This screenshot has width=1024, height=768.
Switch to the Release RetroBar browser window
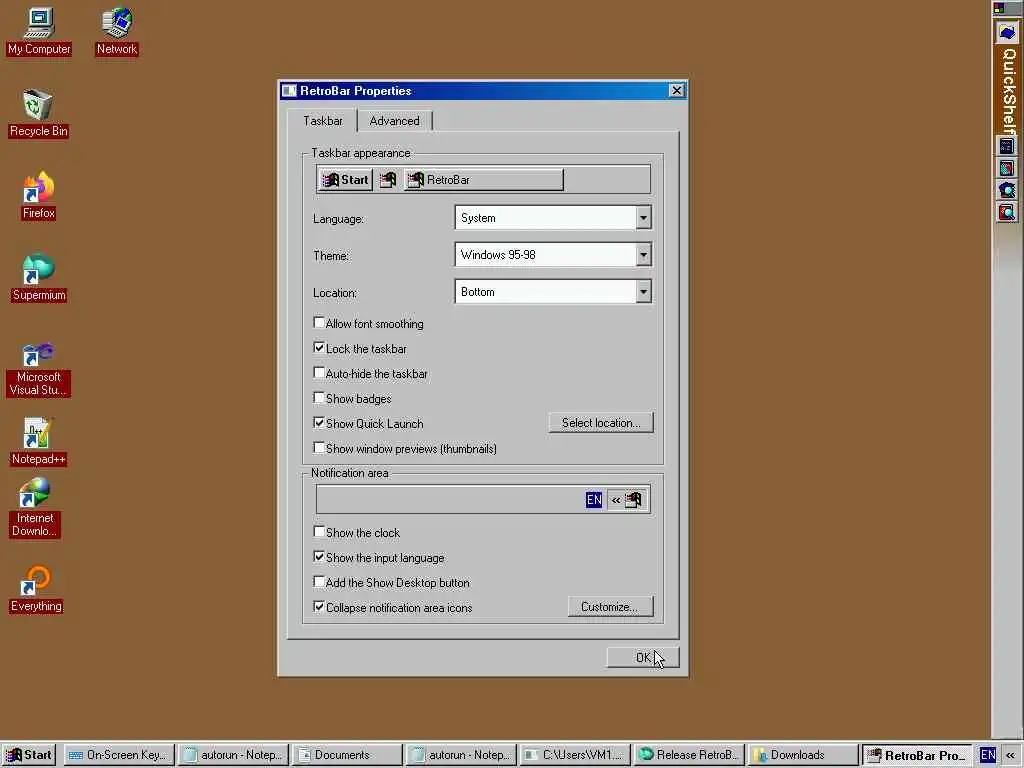pos(688,756)
